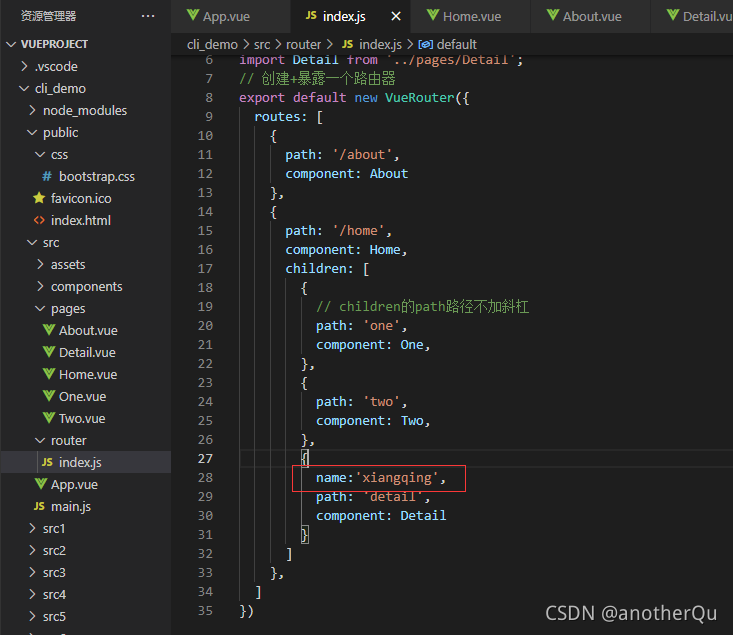733x635 pixels.
Task: Collapse the src folder chevron
Action: tap(32, 242)
